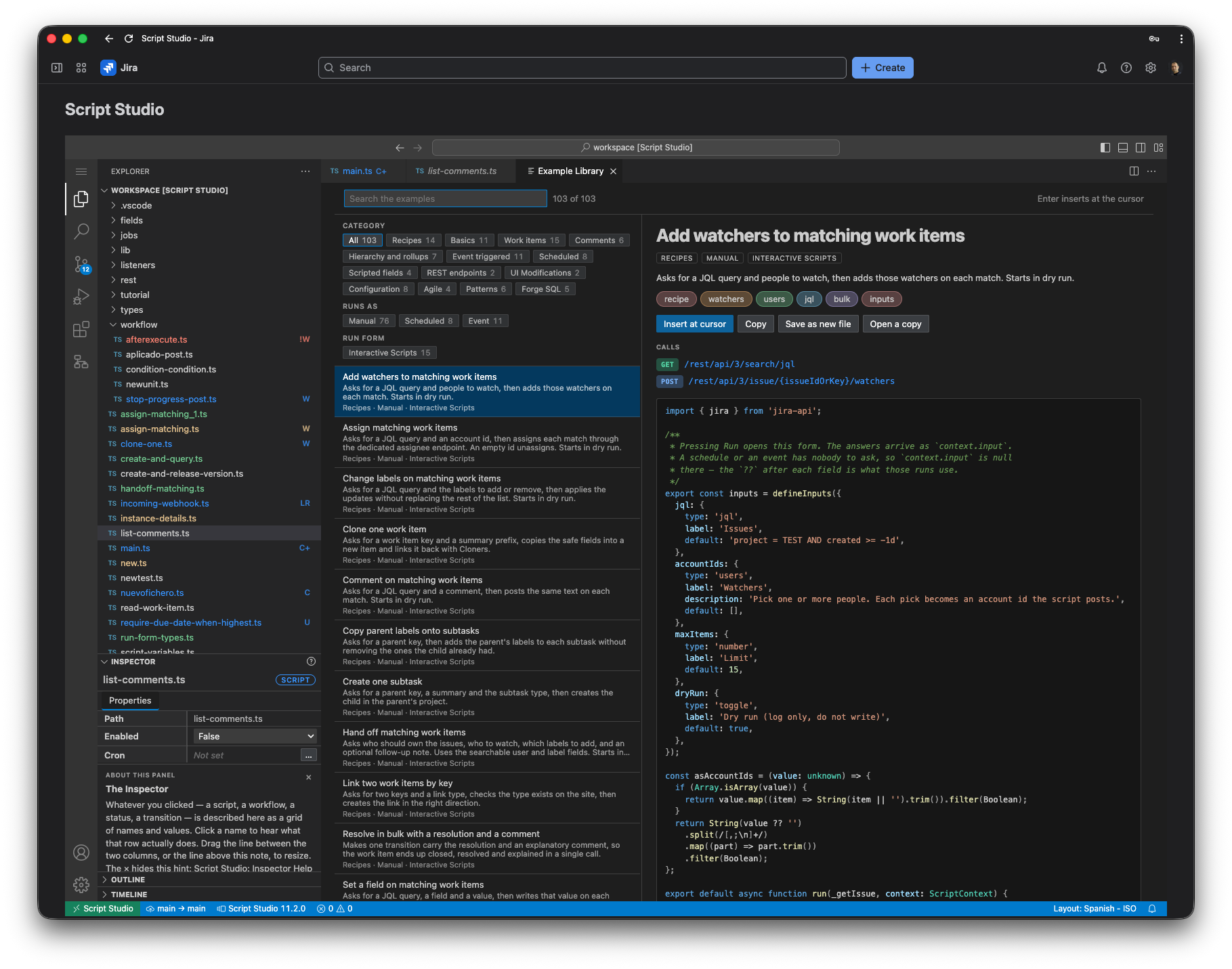Open Jira settings gear in top bar

(1151, 68)
